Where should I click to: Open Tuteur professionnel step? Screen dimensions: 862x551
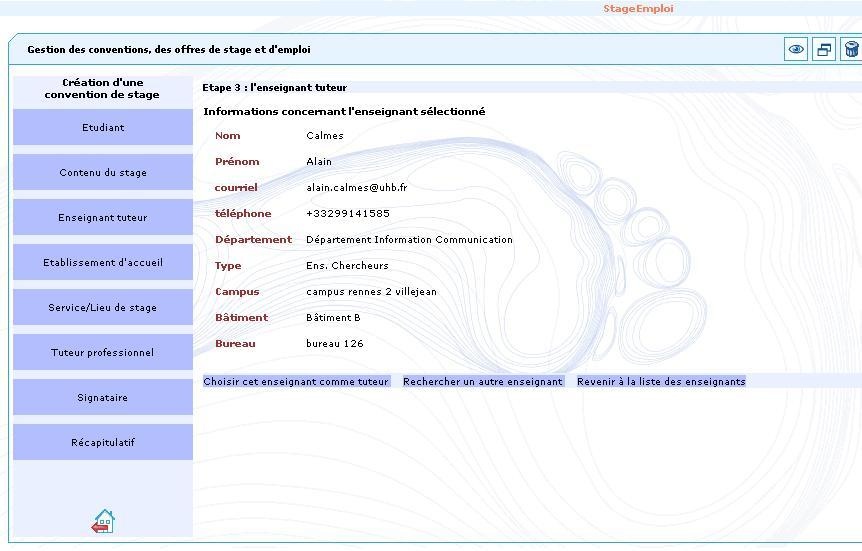103,353
